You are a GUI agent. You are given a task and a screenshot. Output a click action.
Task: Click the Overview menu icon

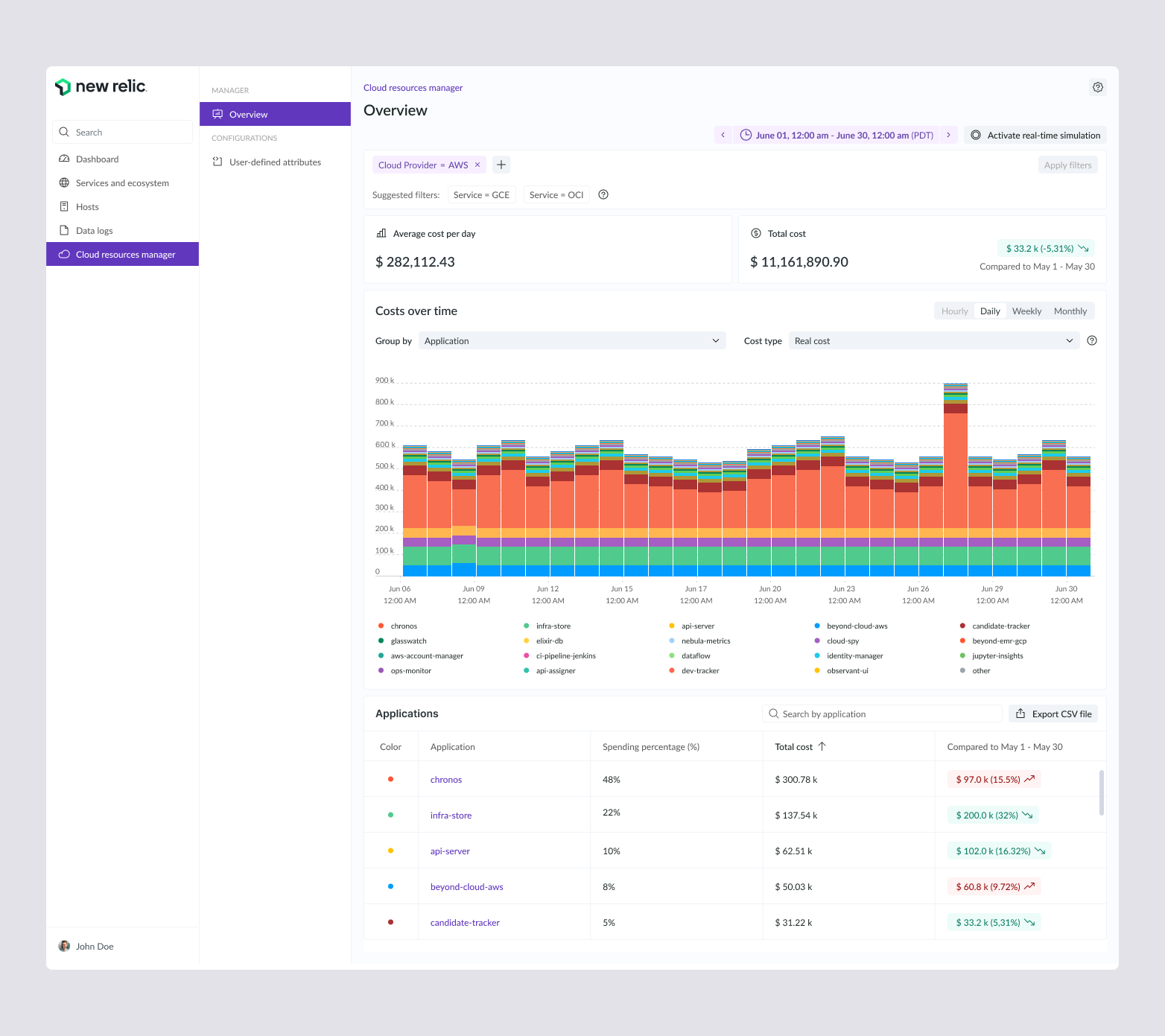pyautogui.click(x=218, y=114)
